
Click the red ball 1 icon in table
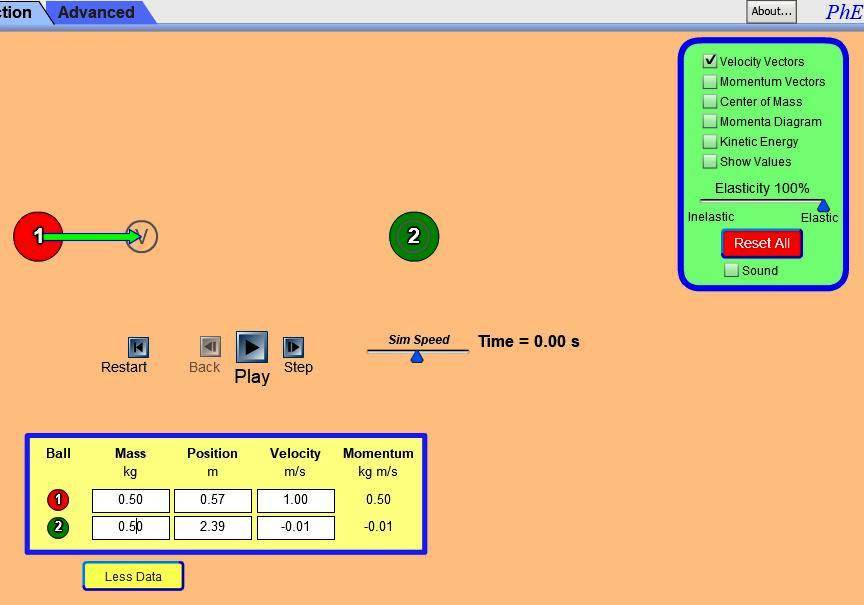coord(58,500)
